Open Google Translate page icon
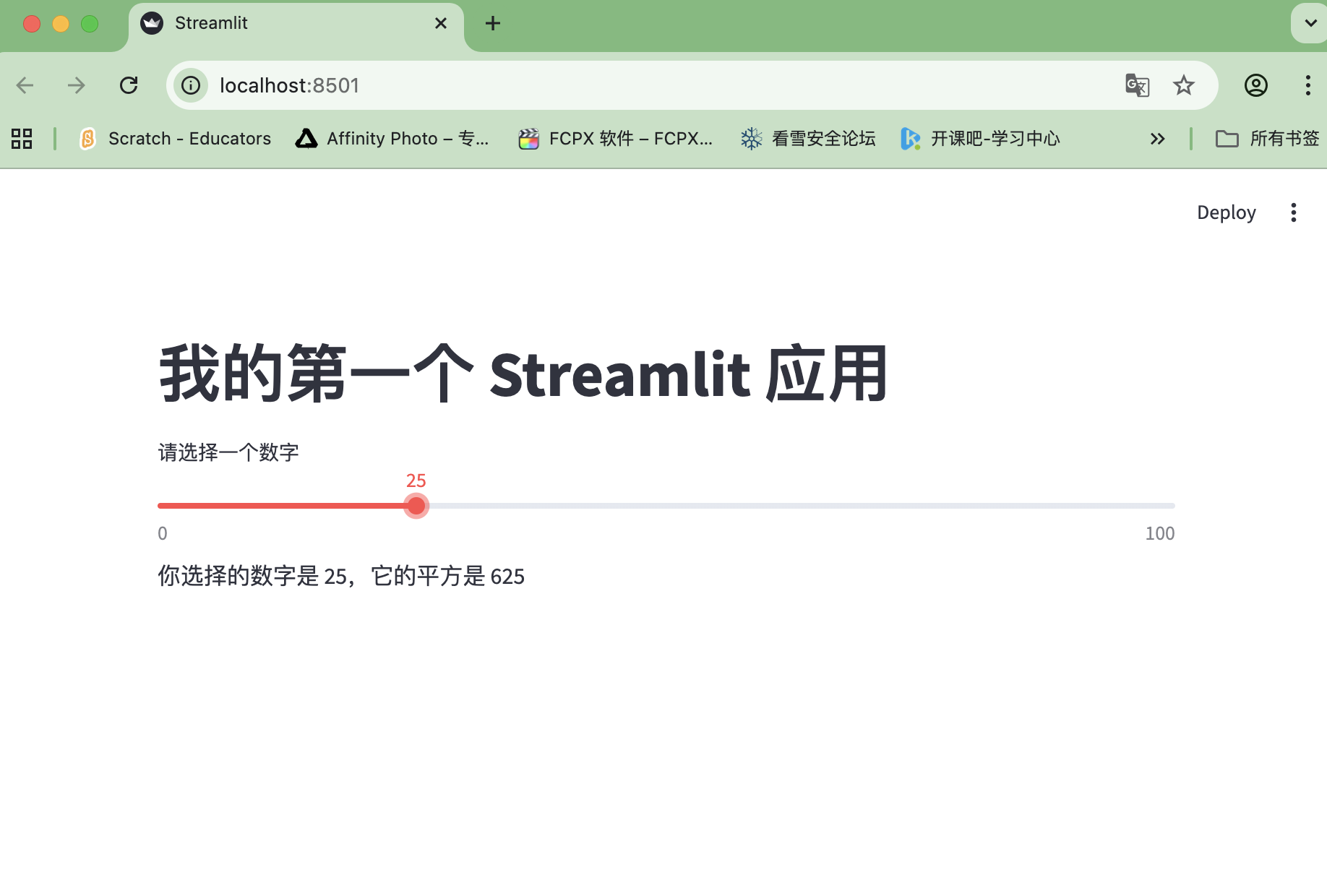 click(1137, 85)
